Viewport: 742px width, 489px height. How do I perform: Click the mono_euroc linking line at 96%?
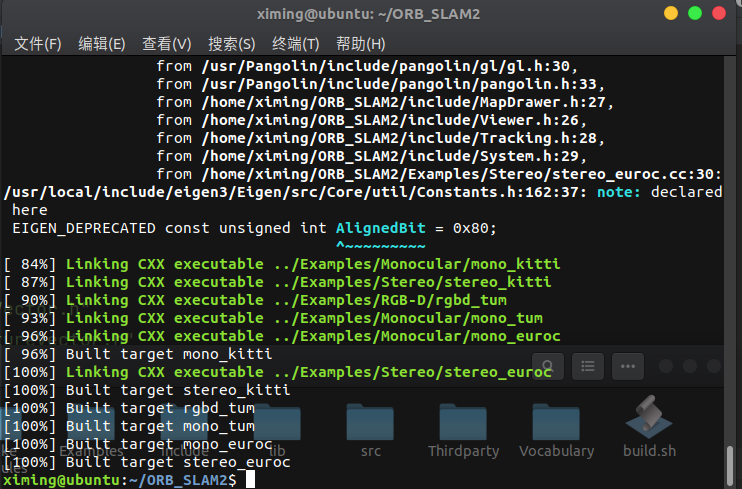[x=282, y=336]
